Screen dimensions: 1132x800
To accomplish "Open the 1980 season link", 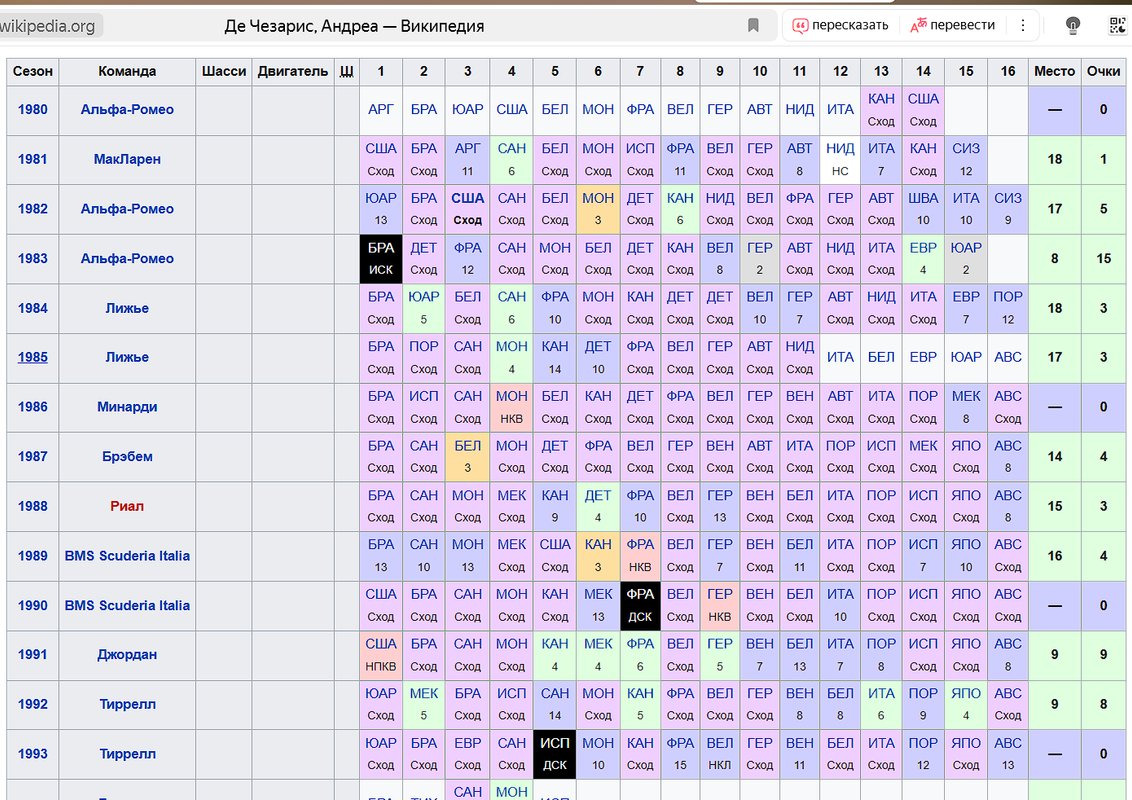I will click(x=32, y=110).
